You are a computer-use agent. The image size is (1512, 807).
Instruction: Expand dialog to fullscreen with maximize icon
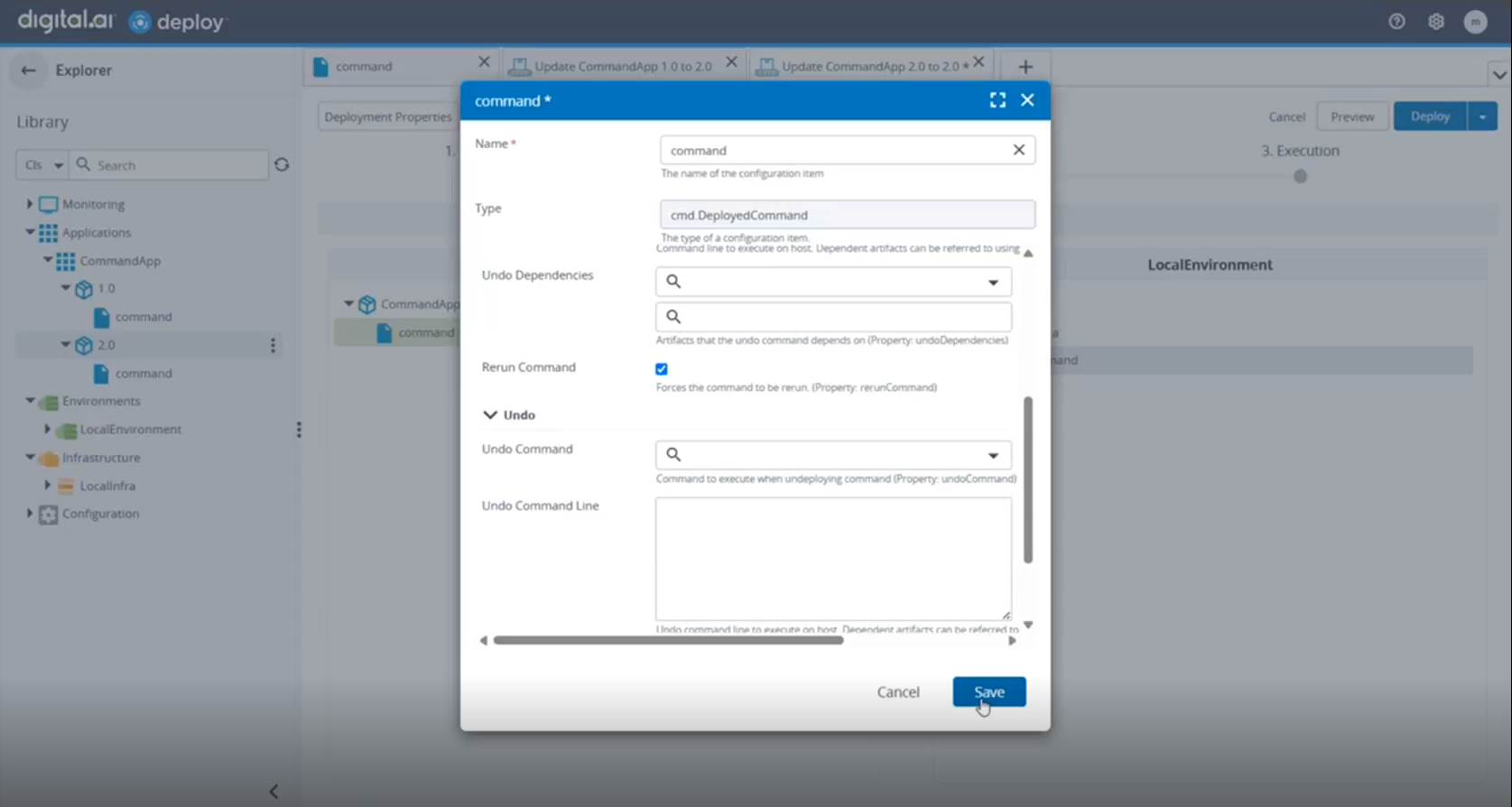click(997, 100)
